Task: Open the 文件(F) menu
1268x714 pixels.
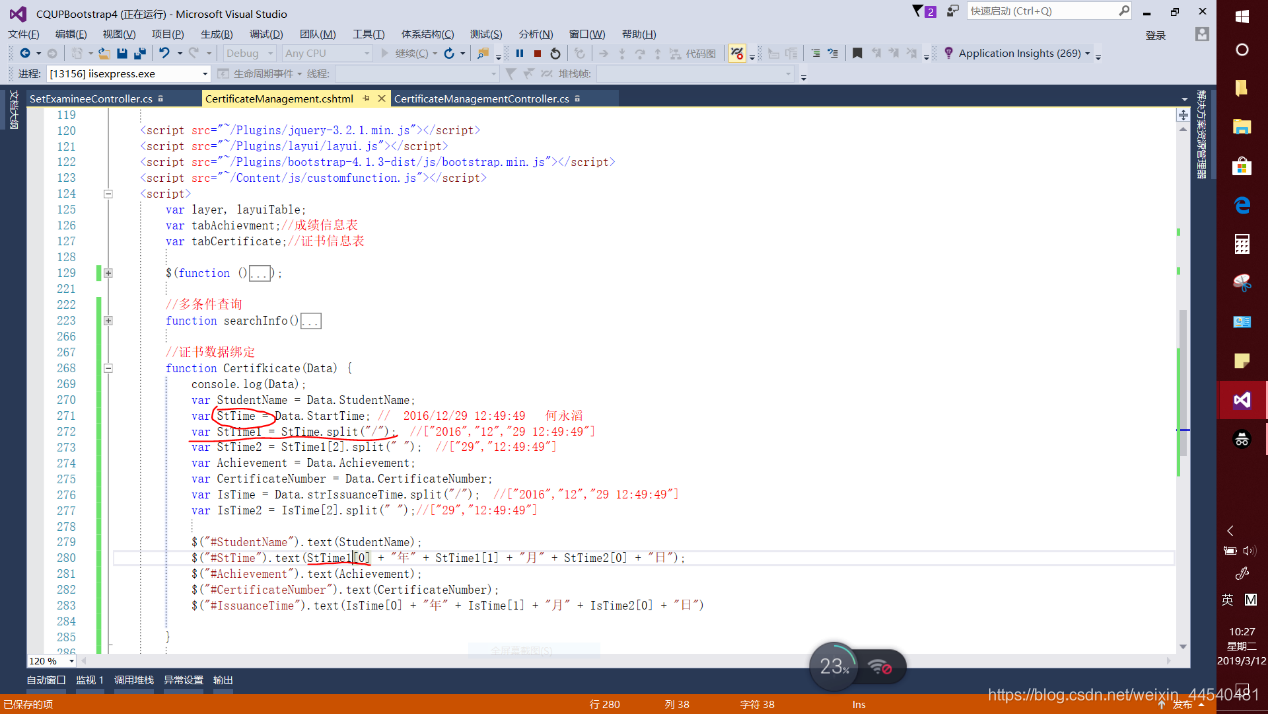Action: [x=23, y=34]
